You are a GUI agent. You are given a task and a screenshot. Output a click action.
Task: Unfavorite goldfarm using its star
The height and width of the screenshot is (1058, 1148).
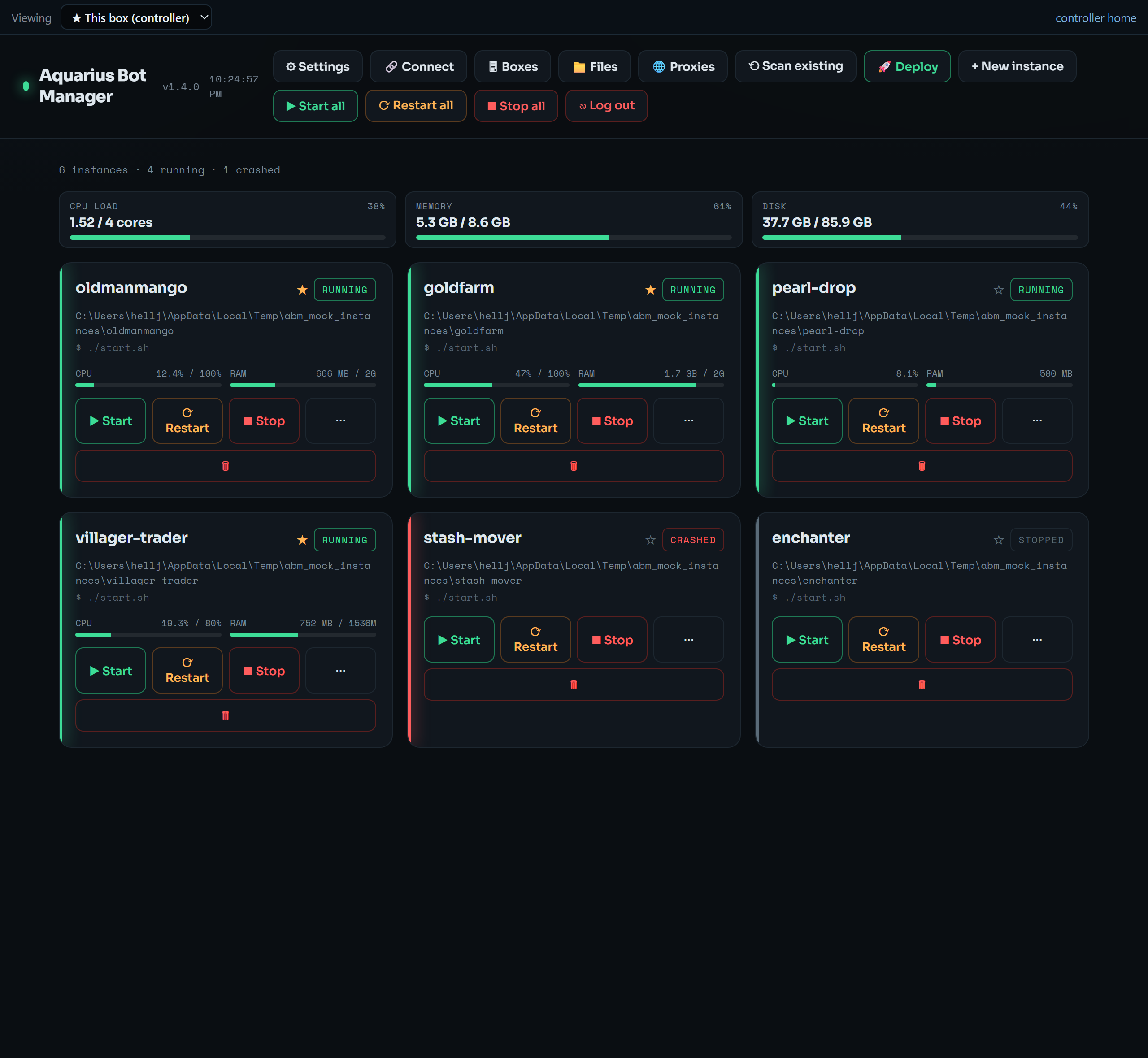tap(650, 290)
